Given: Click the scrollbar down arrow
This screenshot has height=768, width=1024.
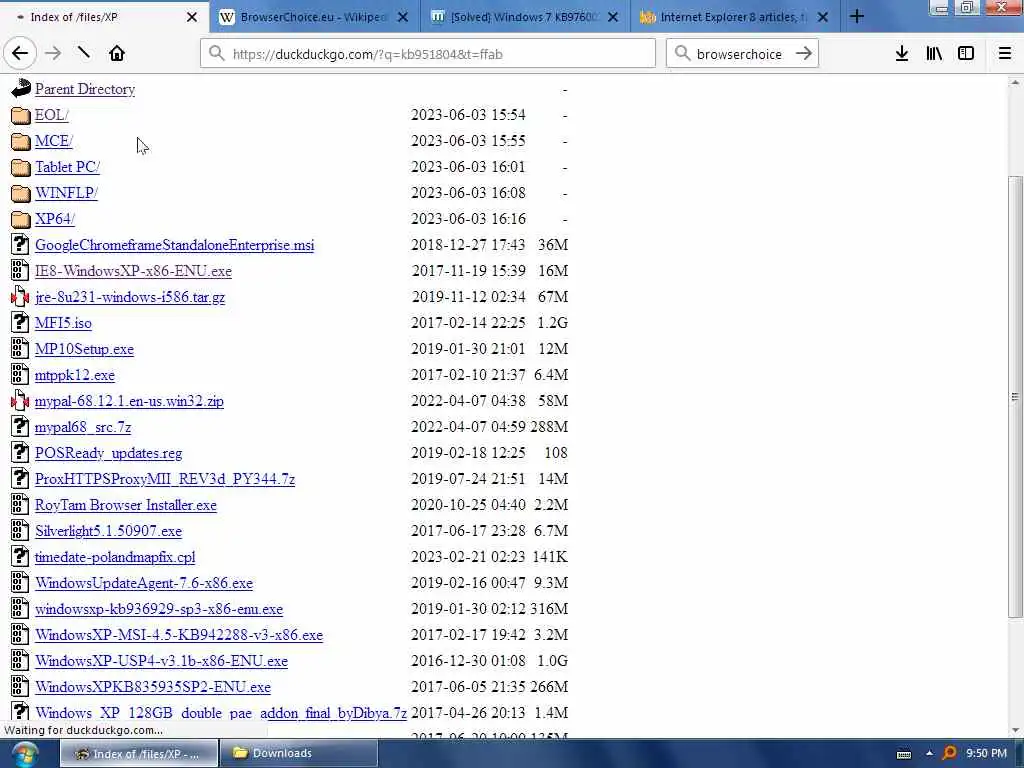Looking at the screenshot, I should point(1015,730).
